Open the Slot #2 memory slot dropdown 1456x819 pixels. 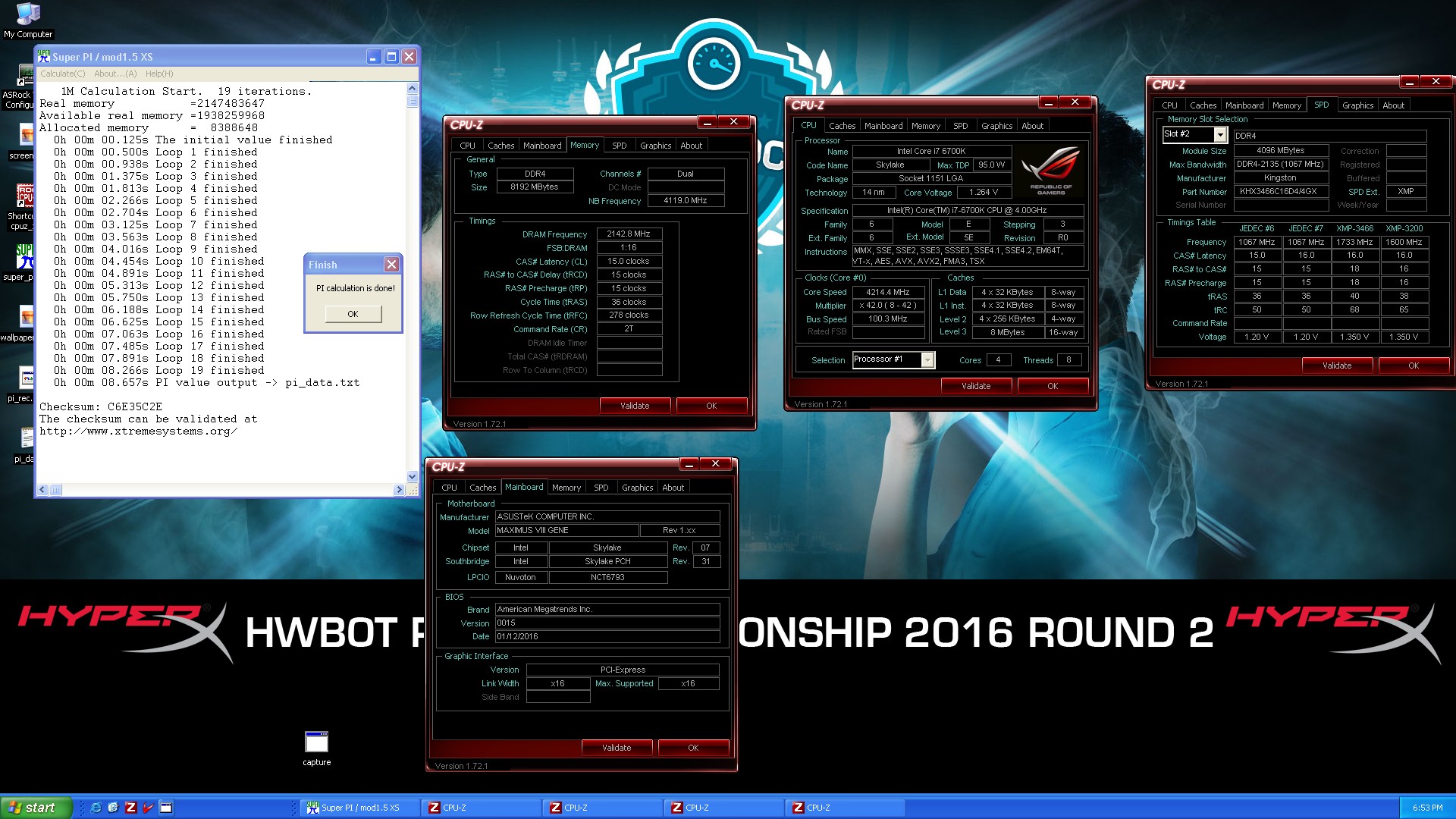[x=1220, y=135]
